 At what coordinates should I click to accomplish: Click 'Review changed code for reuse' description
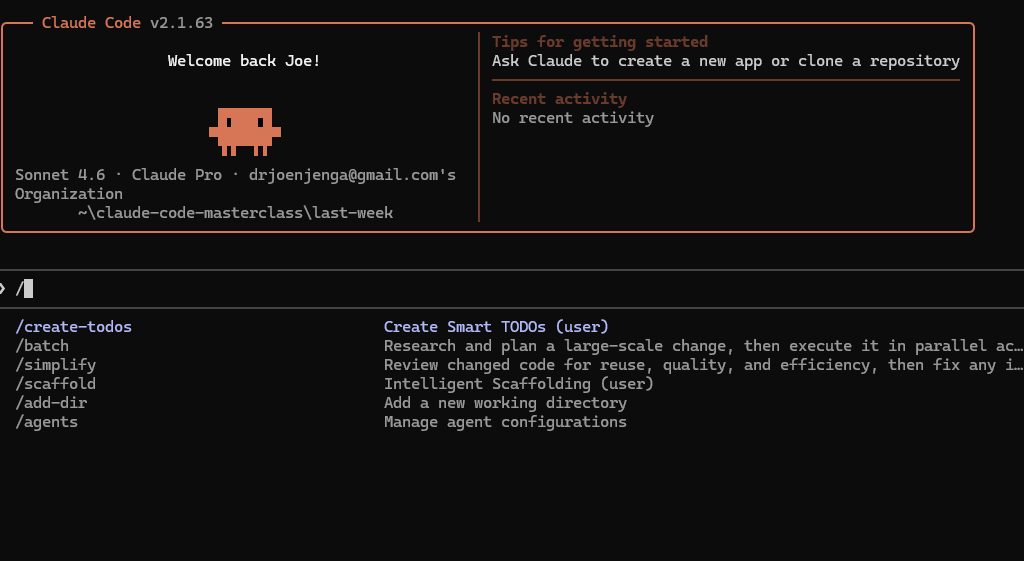click(703, 364)
